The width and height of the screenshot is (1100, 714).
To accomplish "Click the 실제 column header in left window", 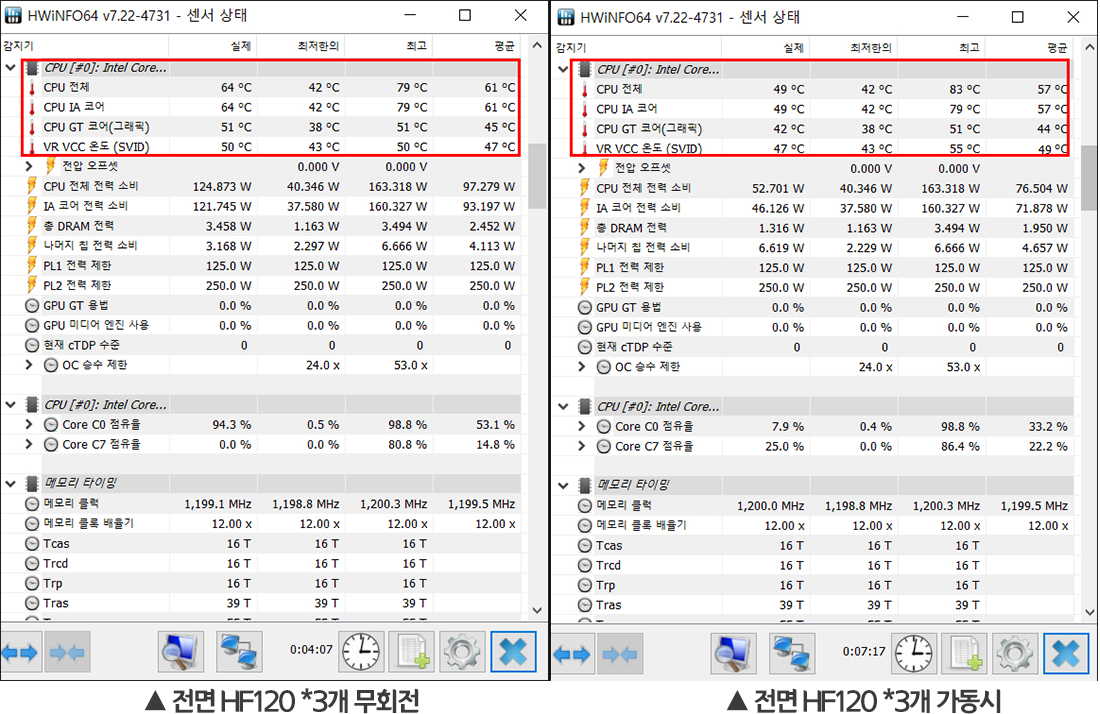I will click(213, 46).
